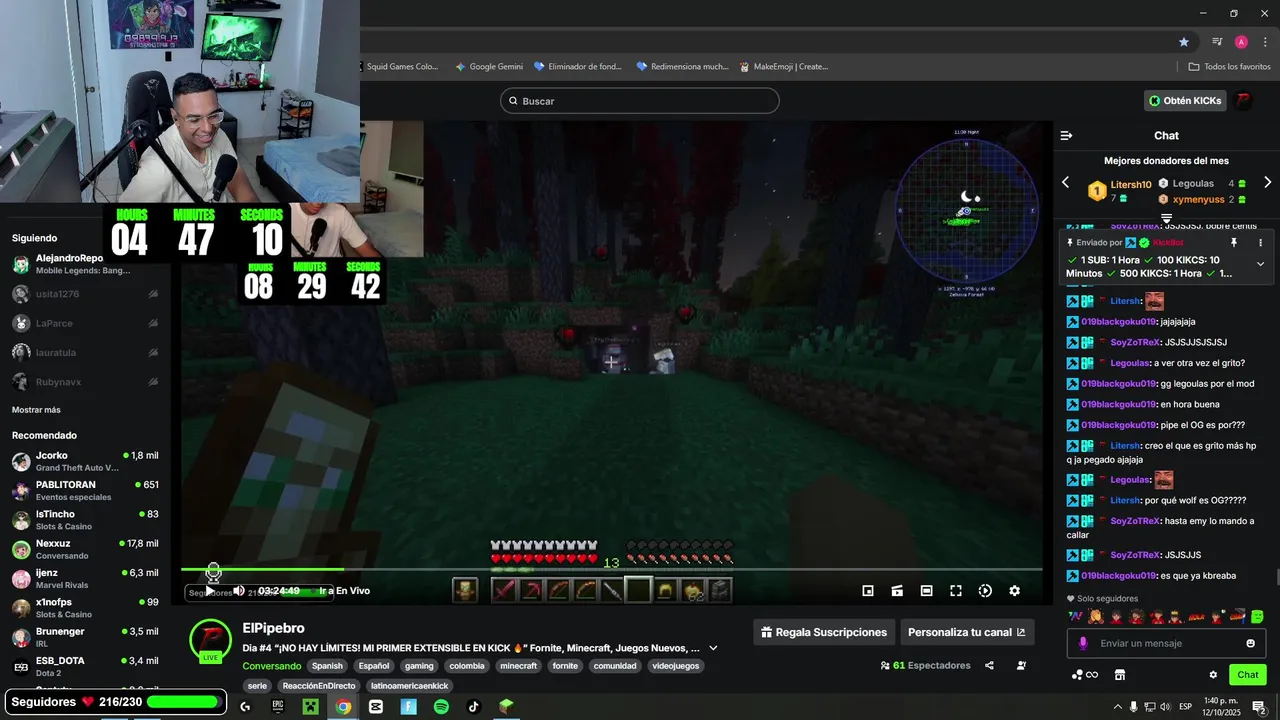
Task: Jump to live with Ir a En Vivo
Action: point(344,591)
